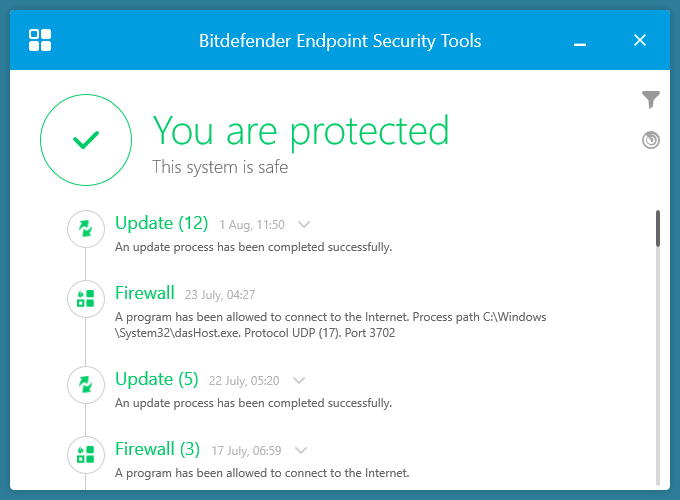Minimize the Bitdefender window

tap(582, 42)
